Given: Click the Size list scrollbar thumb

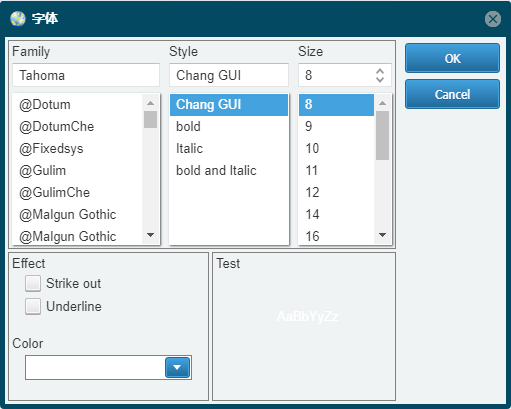Looking at the screenshot, I should point(383,135).
